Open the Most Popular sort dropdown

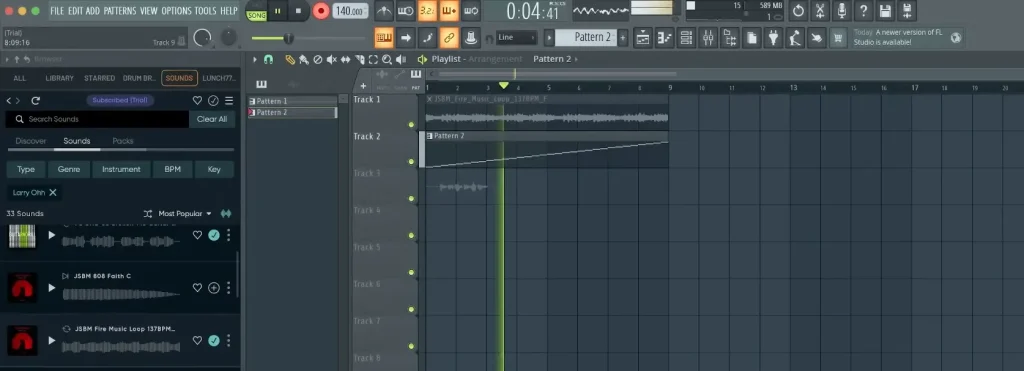coord(185,214)
